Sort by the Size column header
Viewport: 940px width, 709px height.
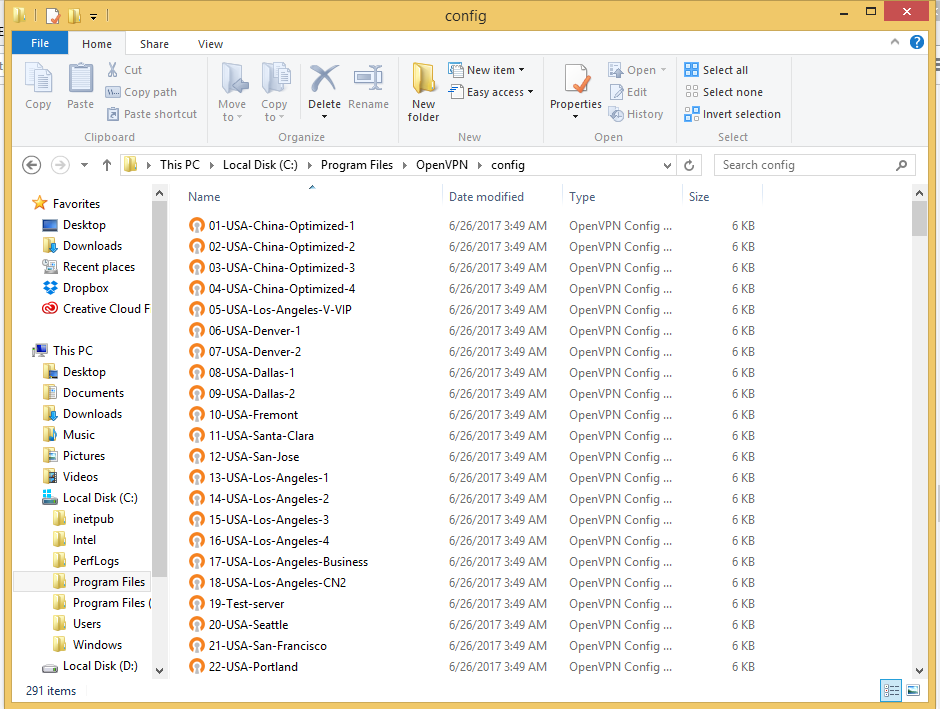[x=699, y=197]
